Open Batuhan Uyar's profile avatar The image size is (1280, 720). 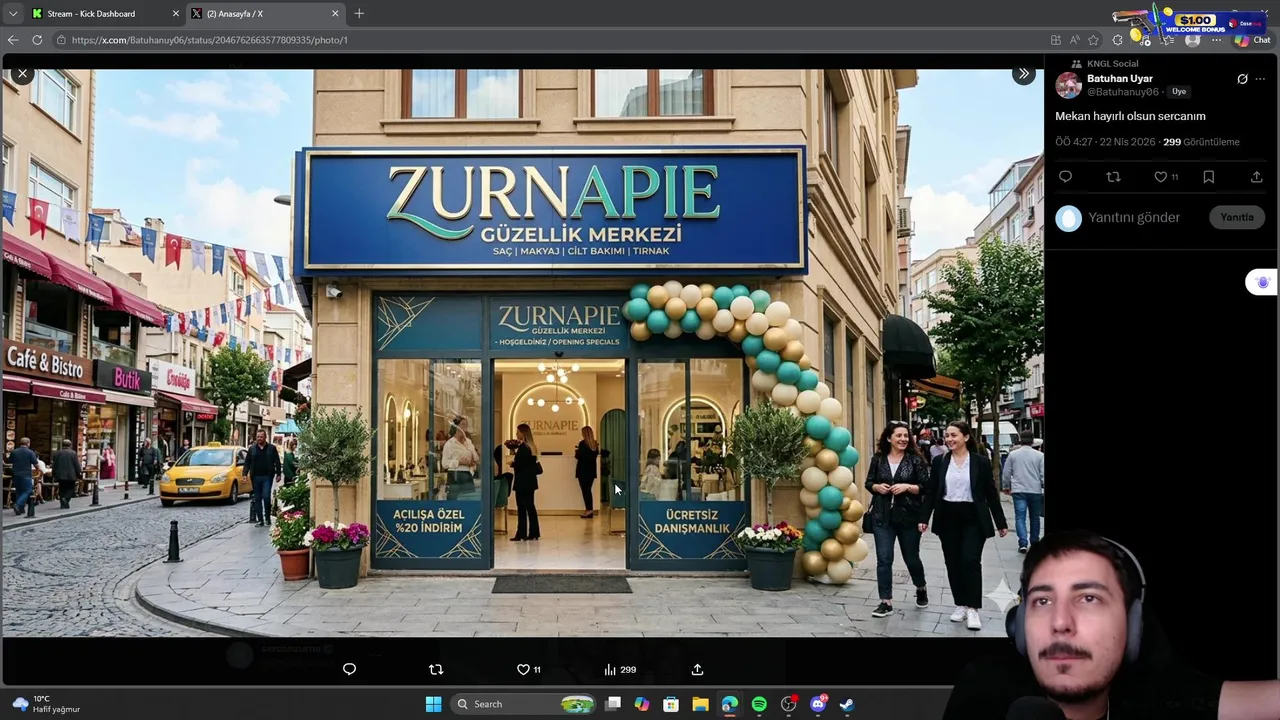click(1069, 85)
